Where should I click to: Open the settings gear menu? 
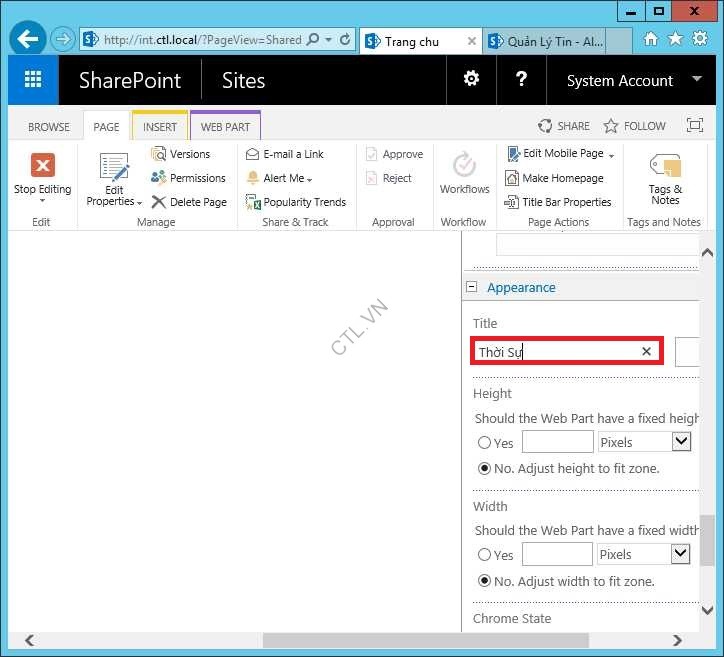(471, 80)
